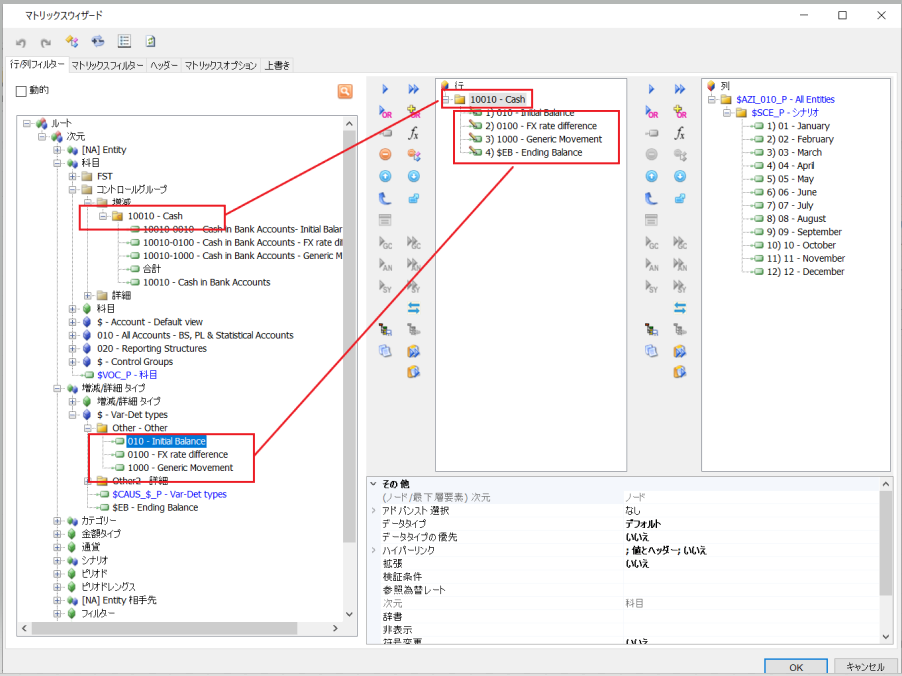Expand the ハイパーリンク property row

coord(373,550)
